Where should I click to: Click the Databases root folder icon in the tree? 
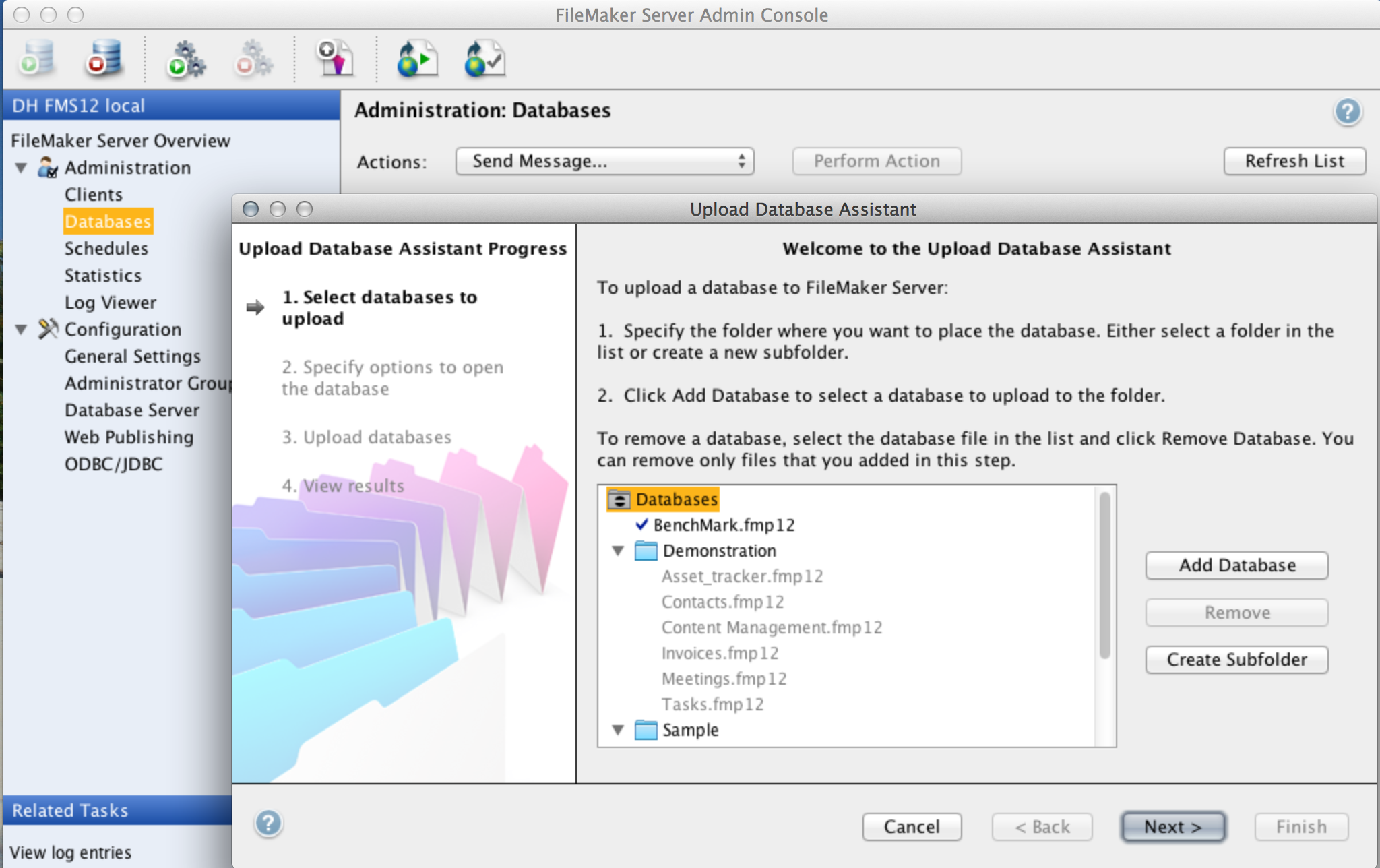coord(619,500)
